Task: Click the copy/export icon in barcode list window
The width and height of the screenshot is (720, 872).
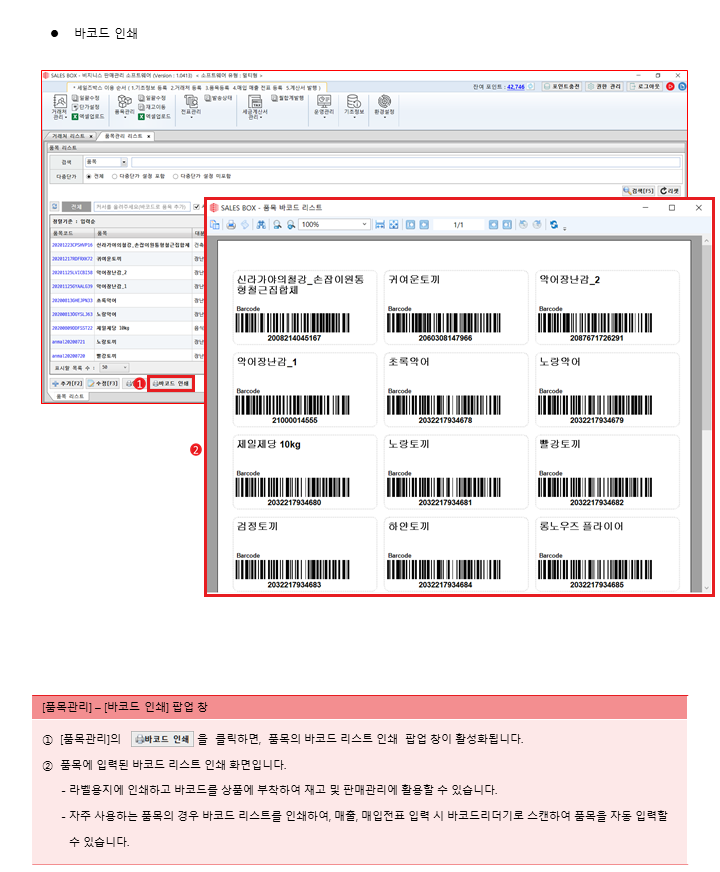Action: (x=215, y=225)
